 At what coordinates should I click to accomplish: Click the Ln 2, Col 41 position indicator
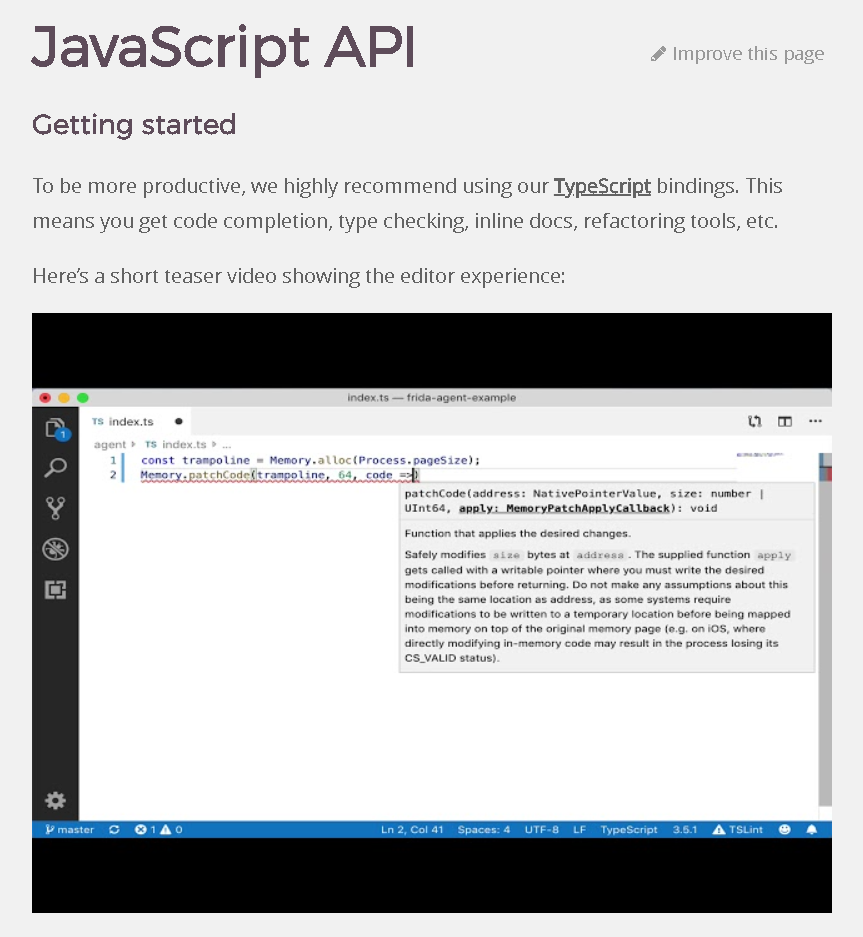point(411,830)
